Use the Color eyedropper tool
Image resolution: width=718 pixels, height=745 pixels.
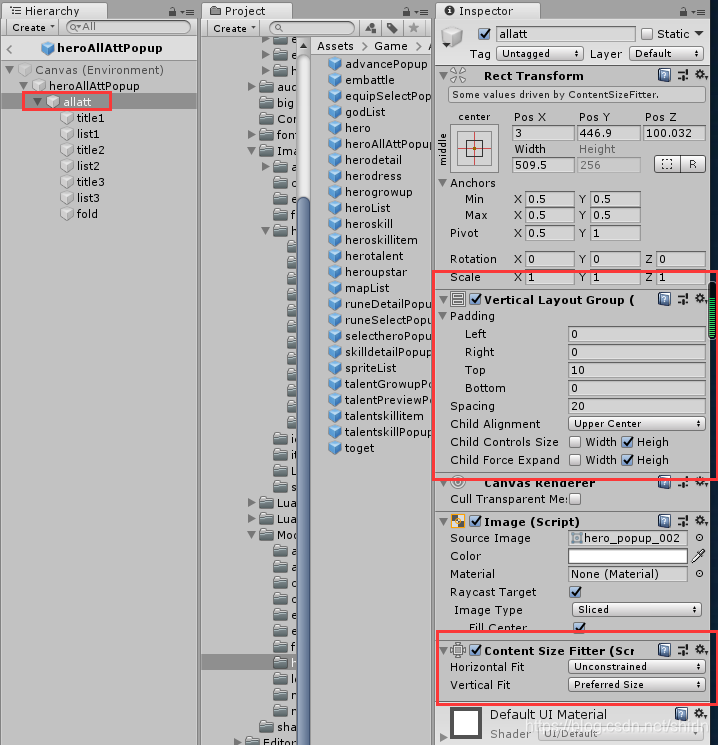tap(698, 556)
